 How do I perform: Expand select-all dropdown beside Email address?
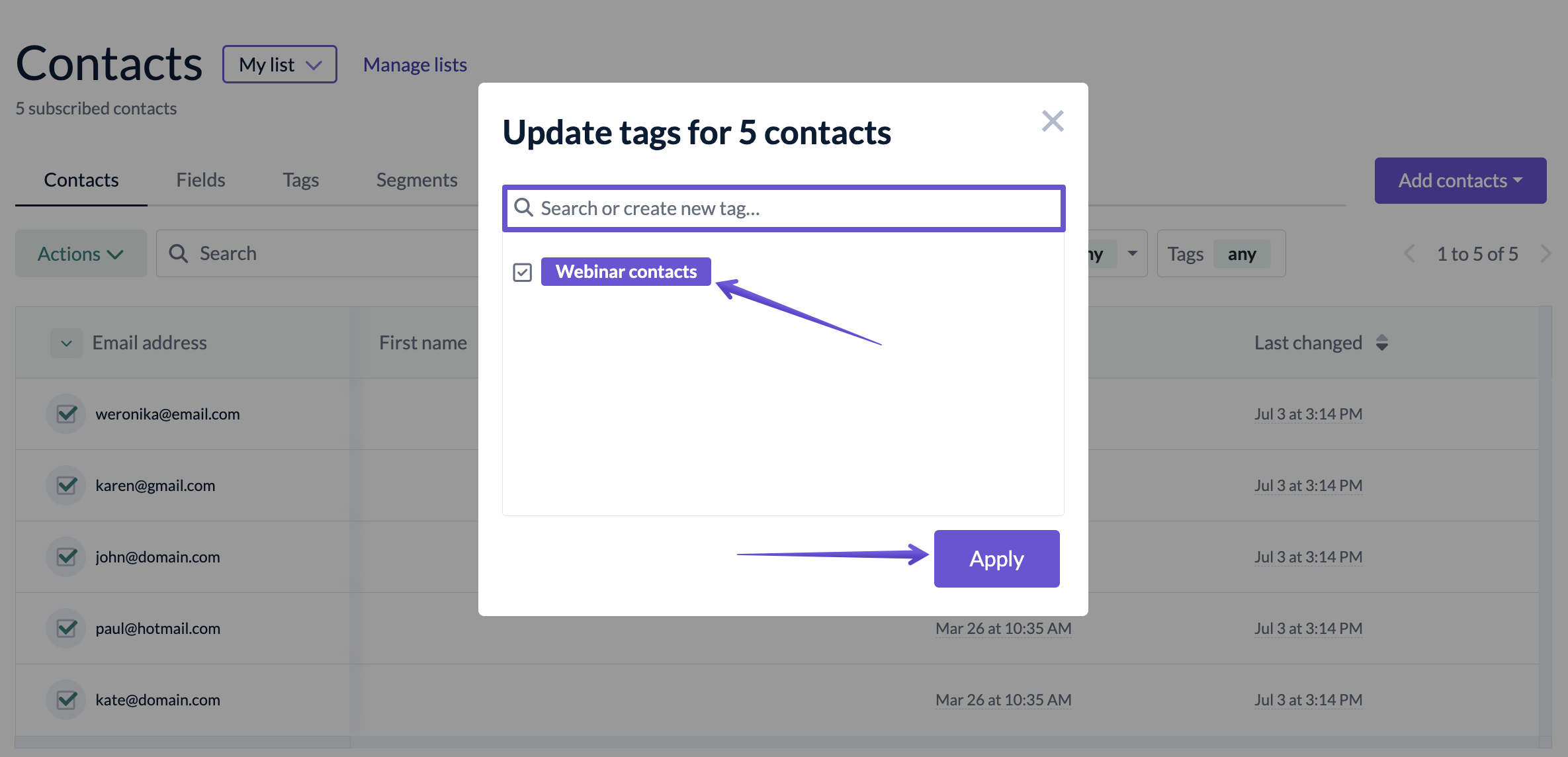pos(66,343)
